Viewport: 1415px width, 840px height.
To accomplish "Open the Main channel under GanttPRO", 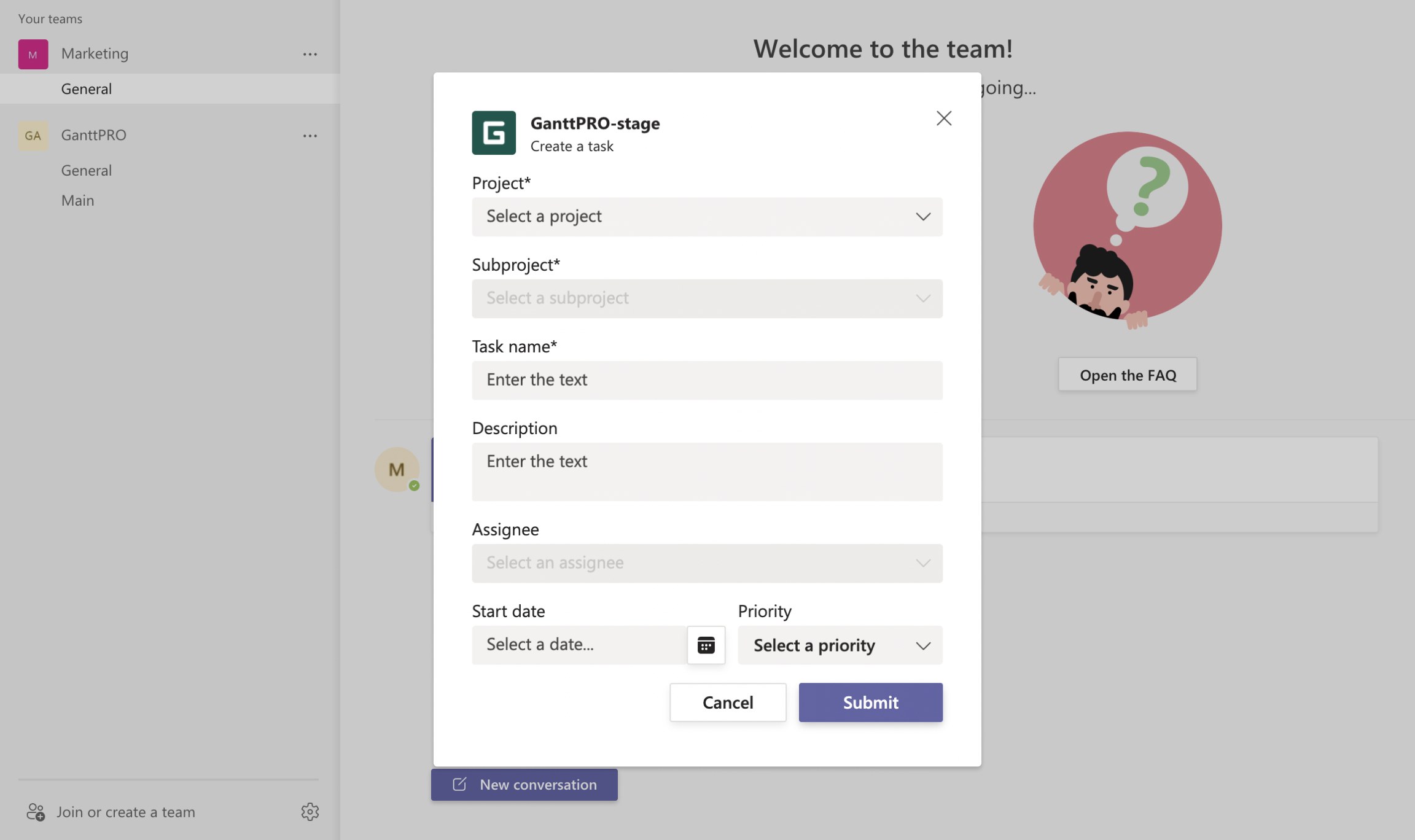I will pos(77,200).
